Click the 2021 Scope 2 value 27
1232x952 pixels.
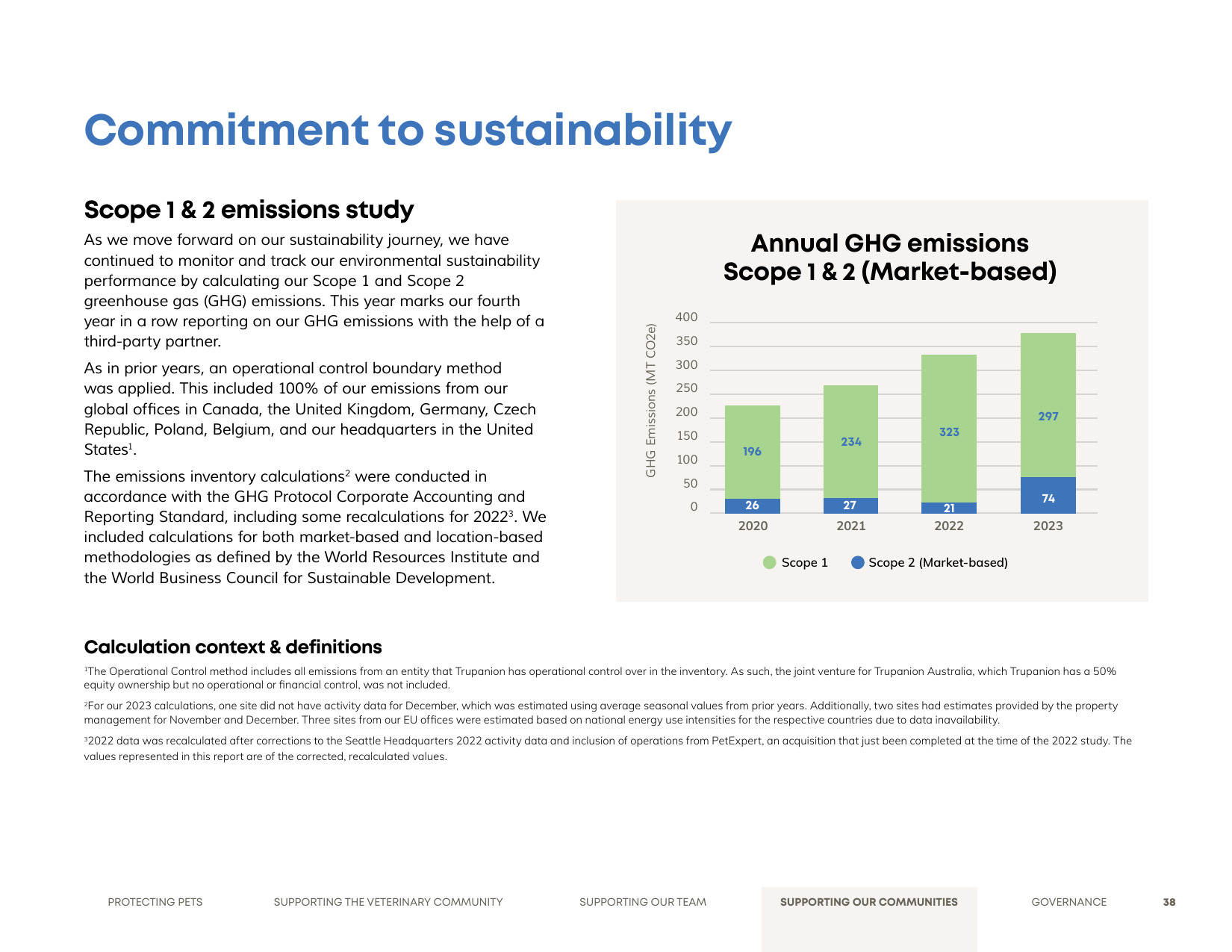pos(850,505)
